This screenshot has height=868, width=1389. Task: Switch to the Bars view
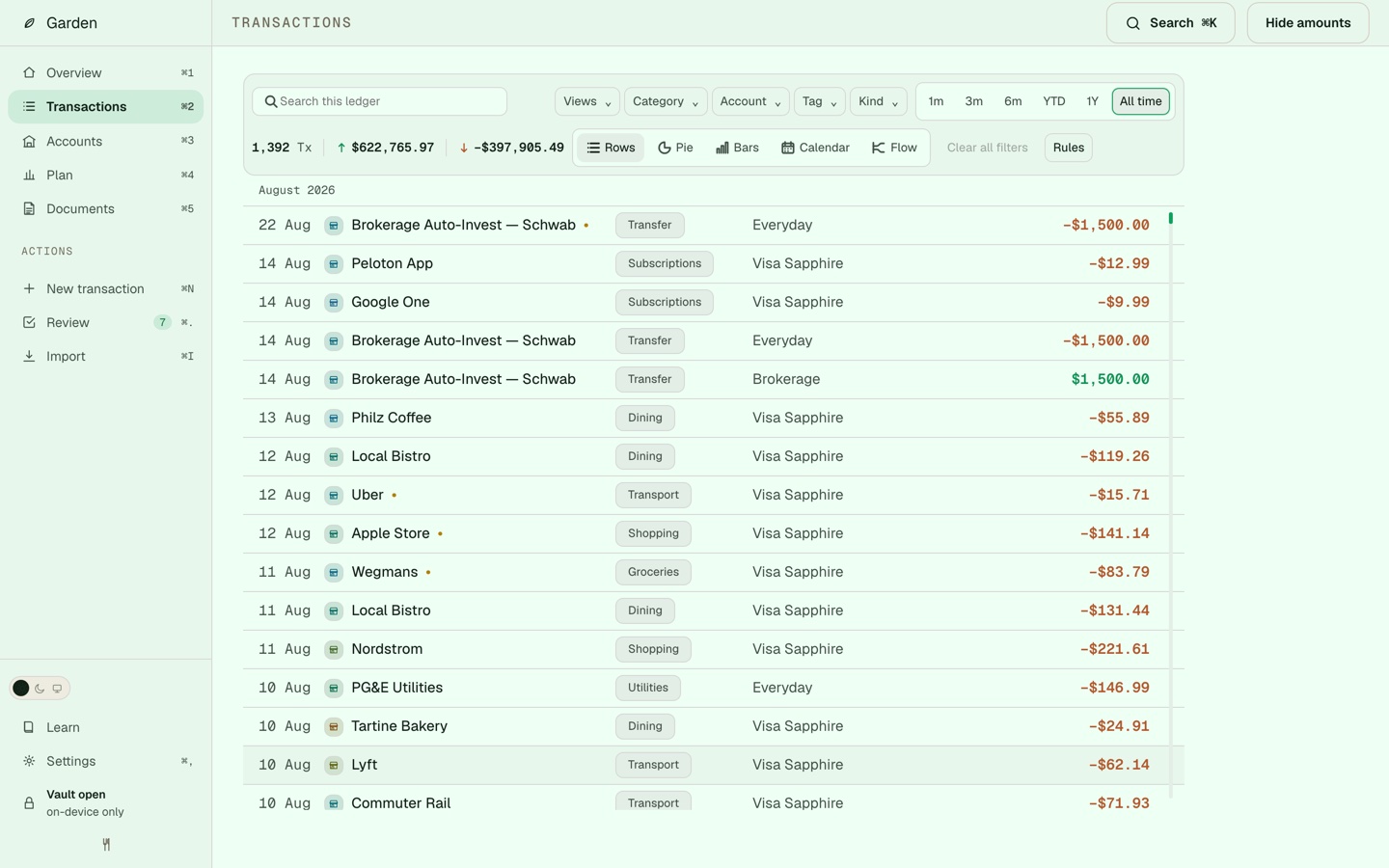(737, 148)
